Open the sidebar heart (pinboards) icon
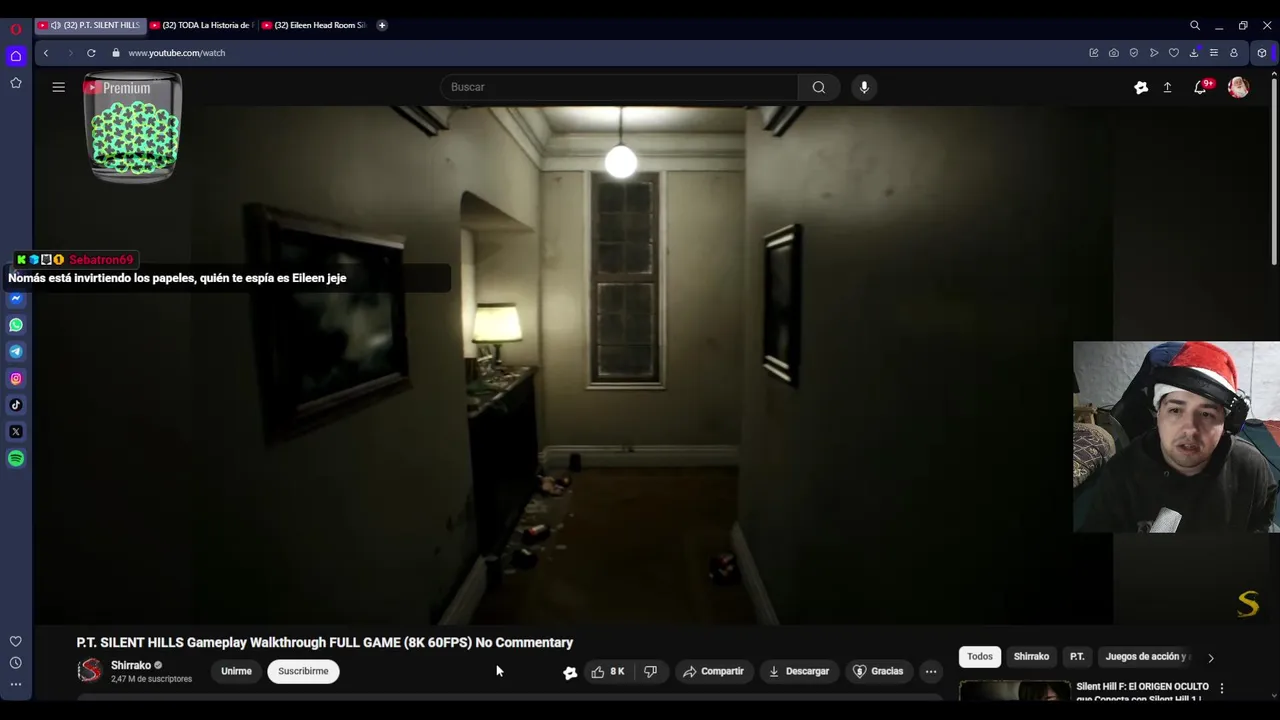 click(16, 641)
